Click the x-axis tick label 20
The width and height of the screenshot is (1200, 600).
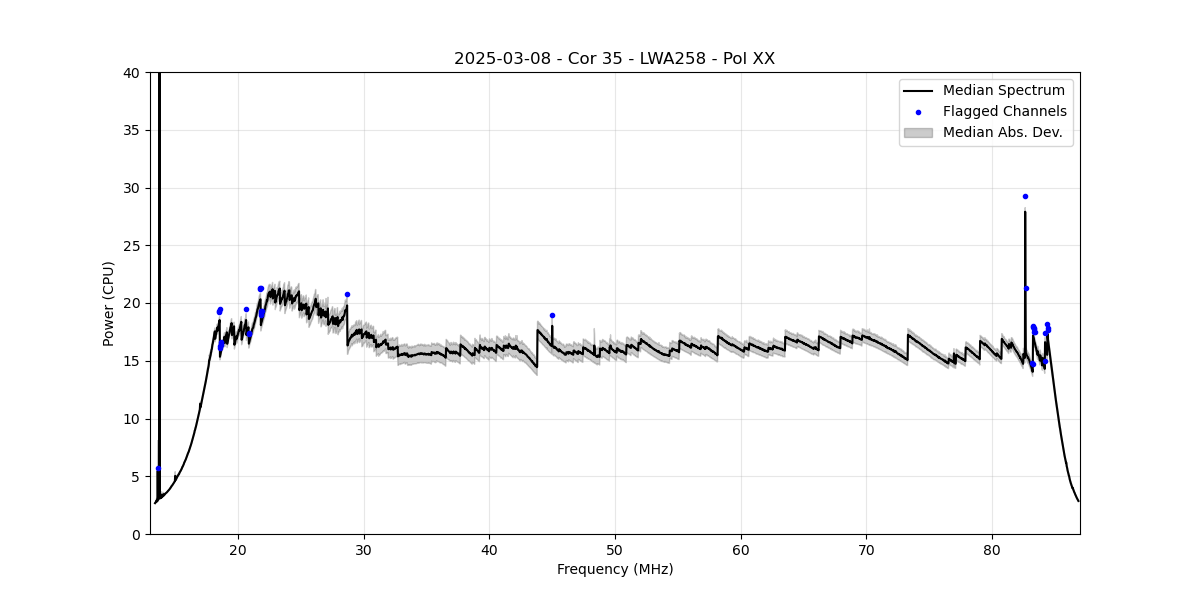point(238,550)
